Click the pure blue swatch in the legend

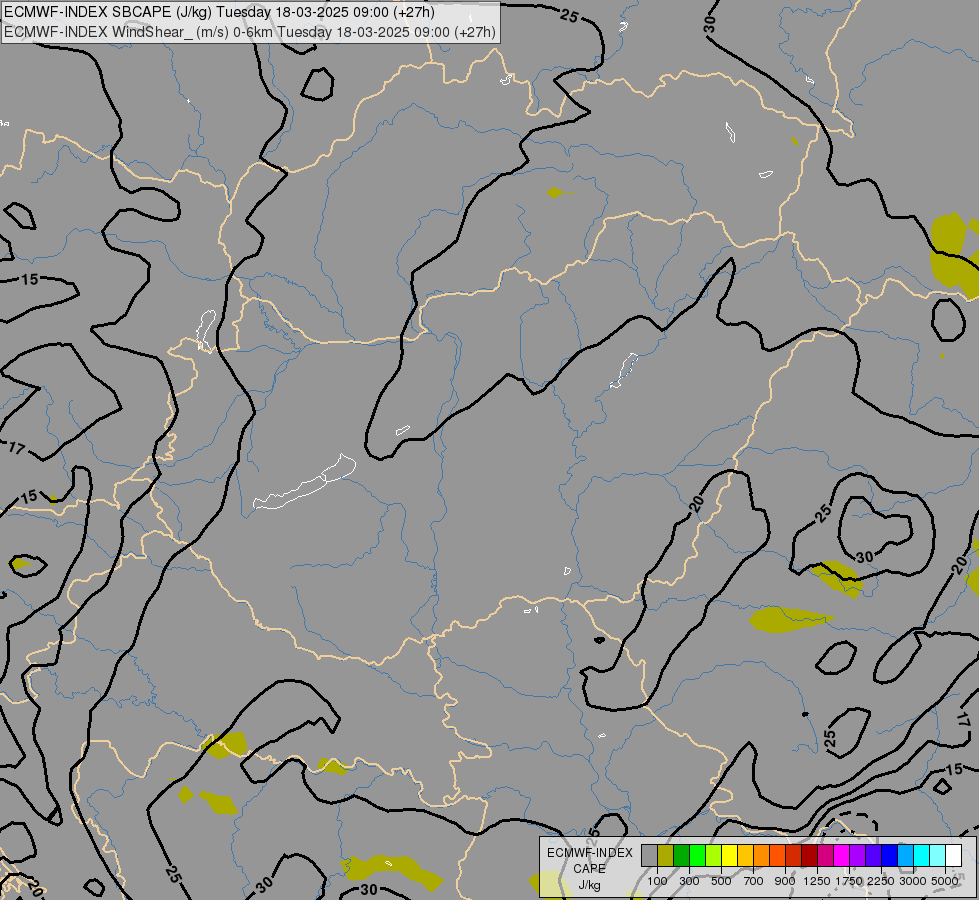point(889,856)
